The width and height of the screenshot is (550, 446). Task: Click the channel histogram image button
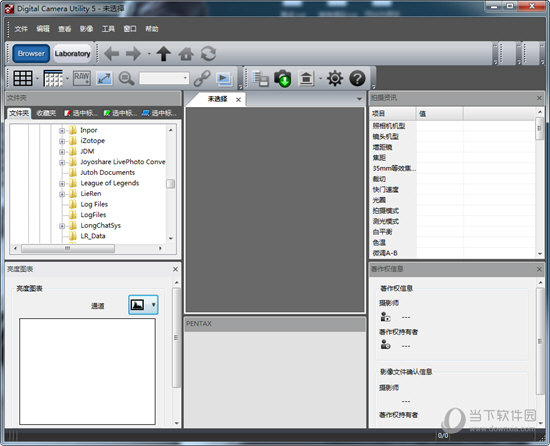(x=137, y=305)
